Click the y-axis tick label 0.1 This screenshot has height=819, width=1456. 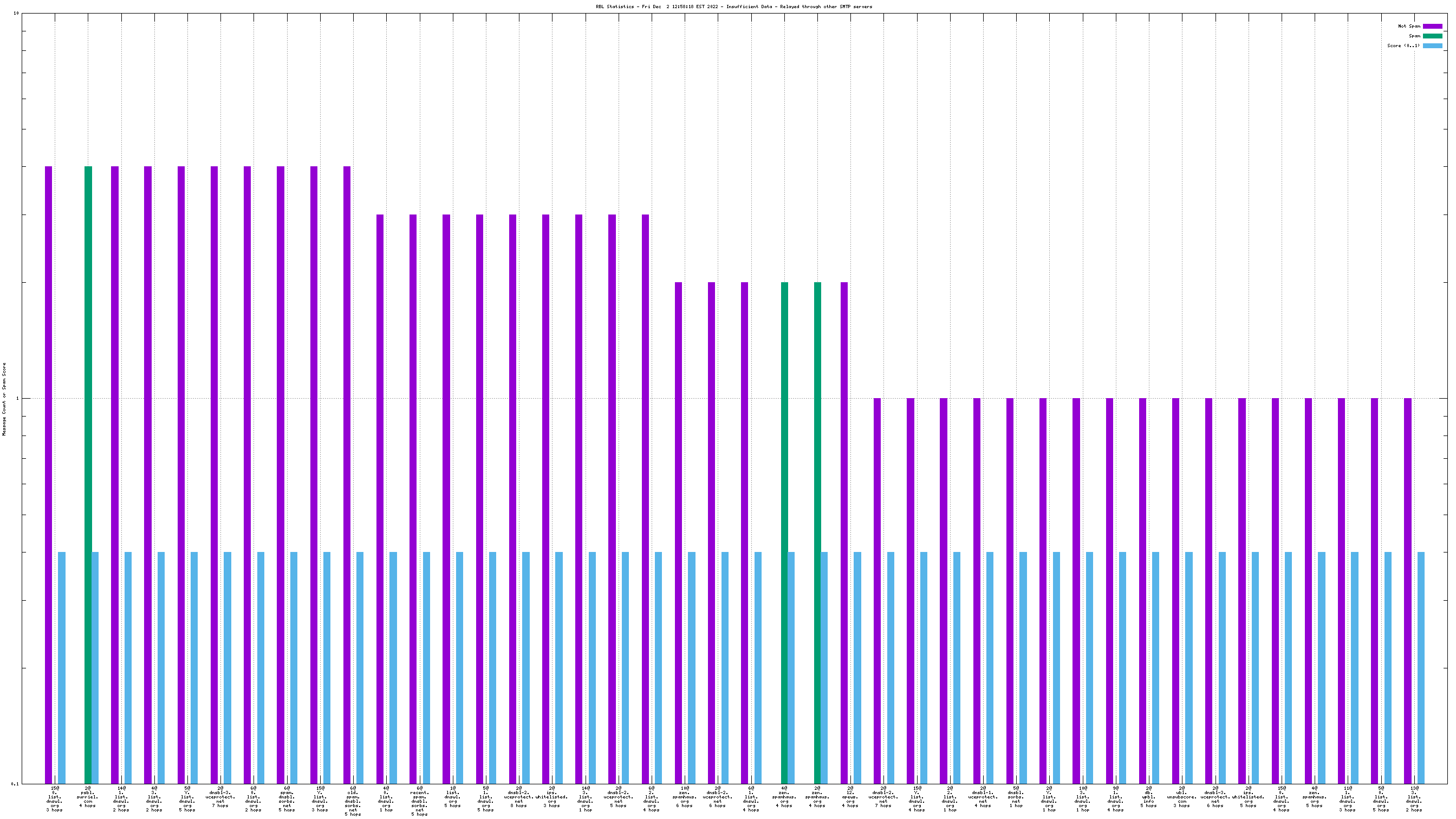coord(15,784)
